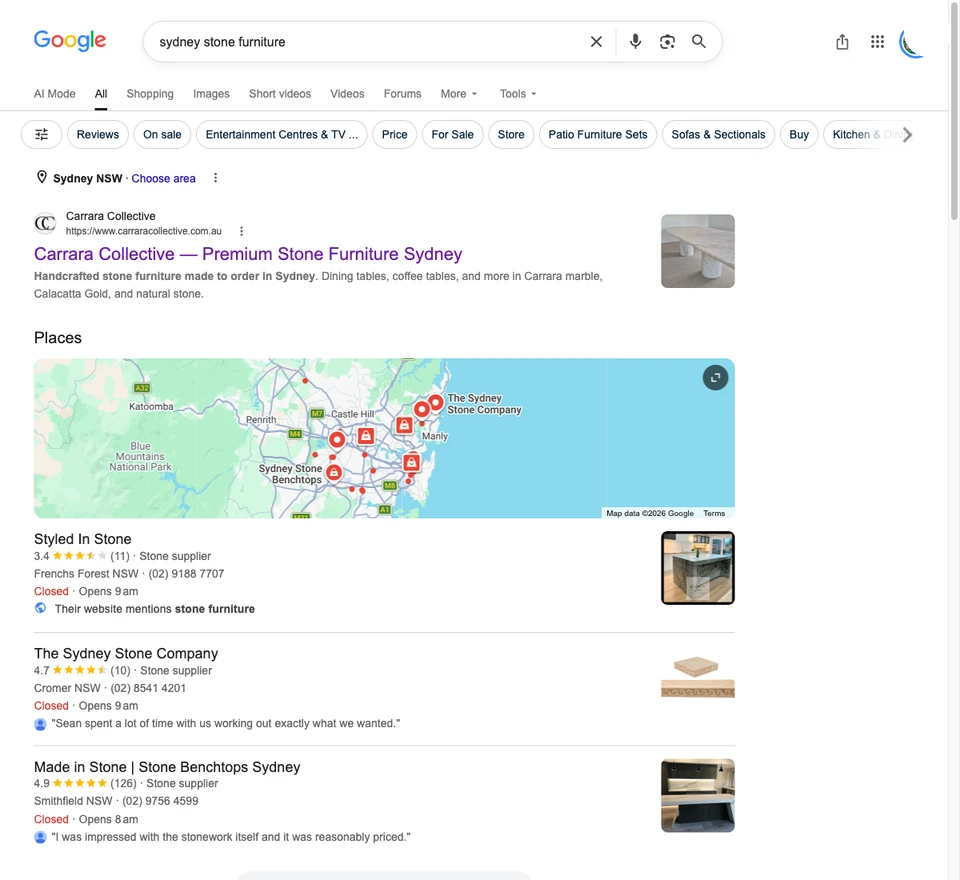
Task: Click the Sean review quote text
Action: [x=226, y=723]
